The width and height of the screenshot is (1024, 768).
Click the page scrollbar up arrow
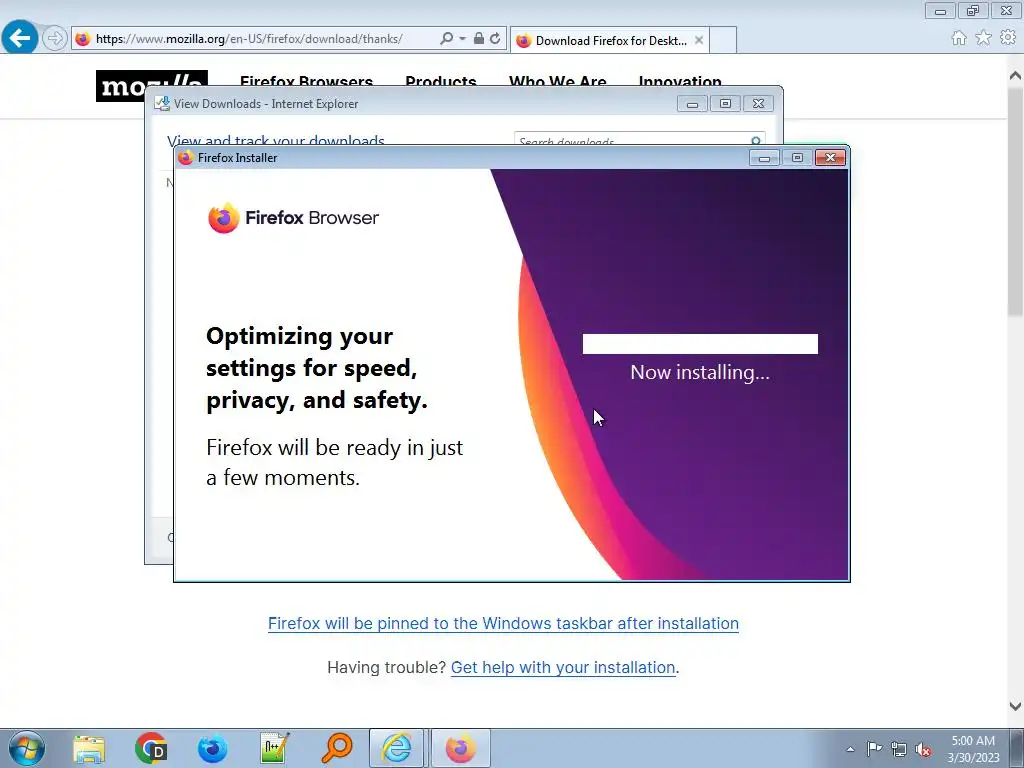pyautogui.click(x=1015, y=75)
